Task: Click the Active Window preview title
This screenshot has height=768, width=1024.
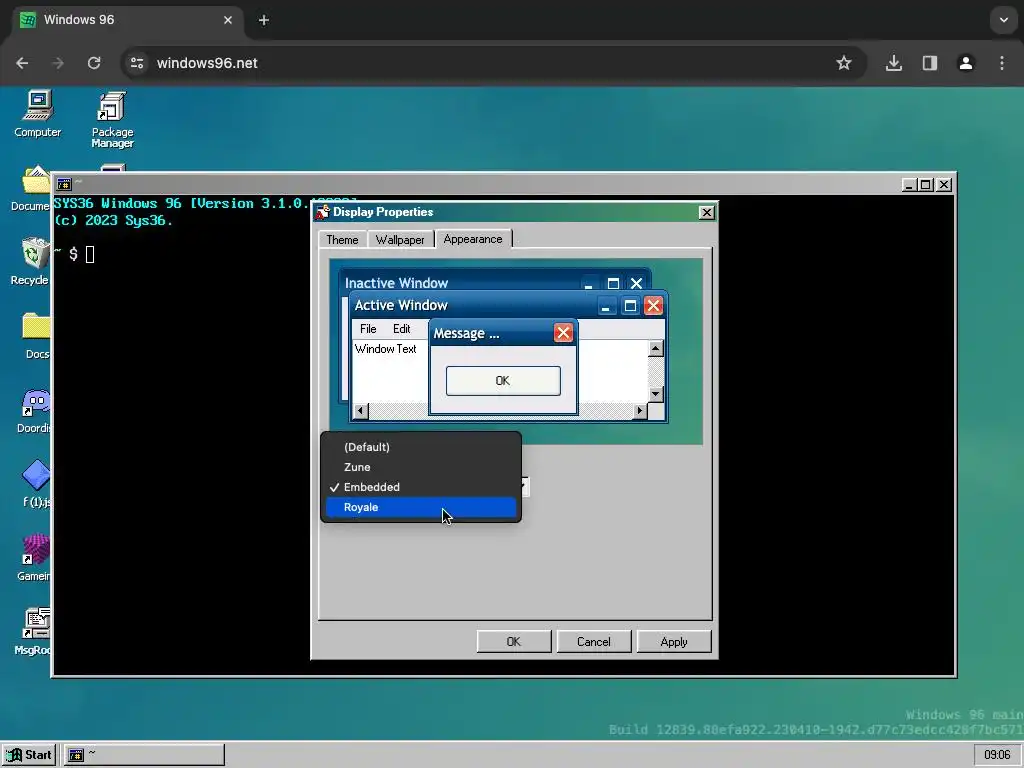Action: point(401,306)
